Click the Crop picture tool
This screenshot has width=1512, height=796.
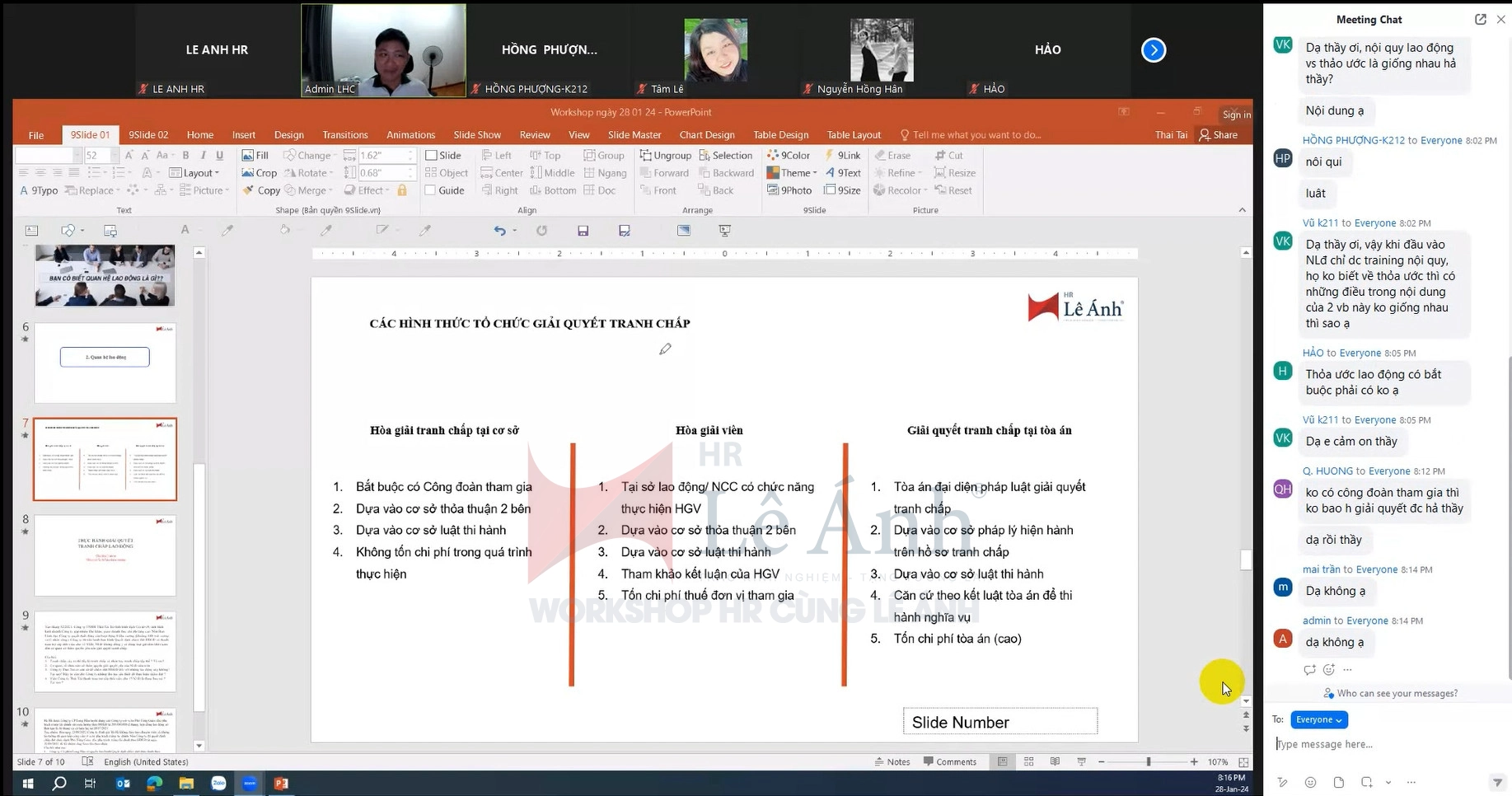point(259,173)
